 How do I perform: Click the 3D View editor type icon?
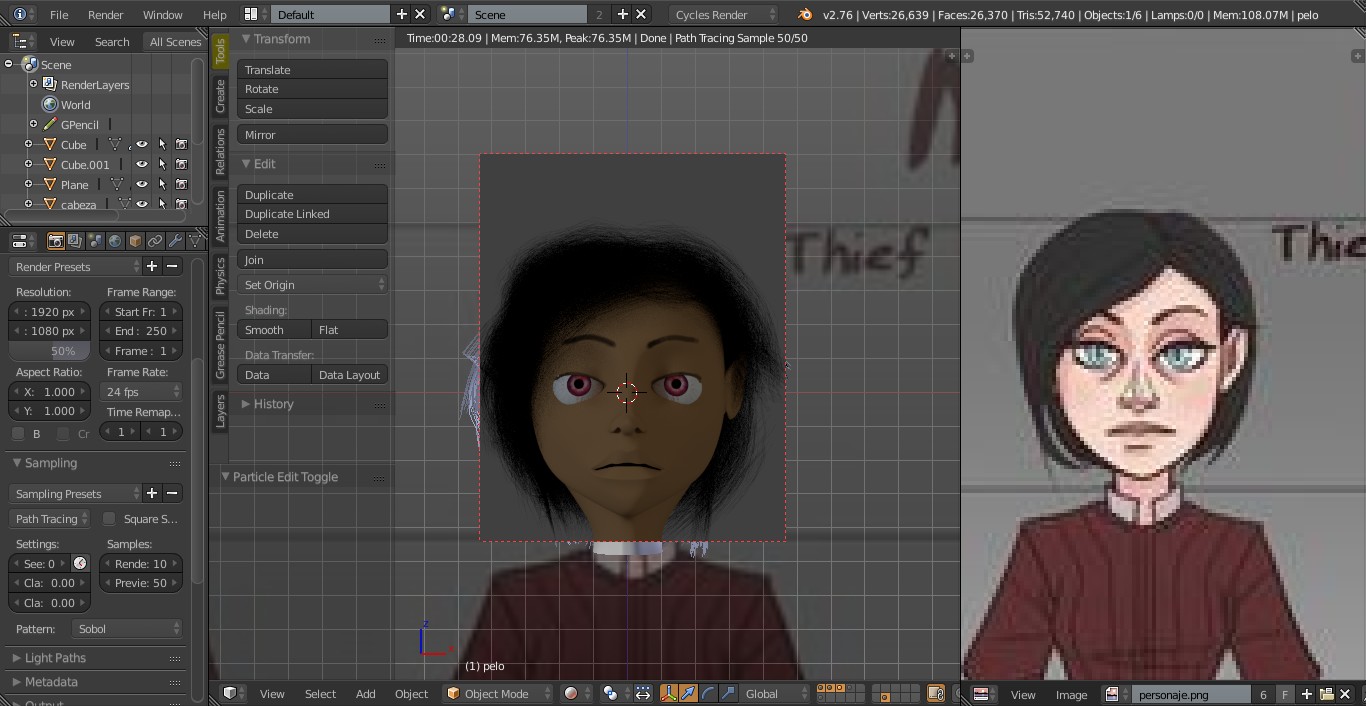pos(234,693)
